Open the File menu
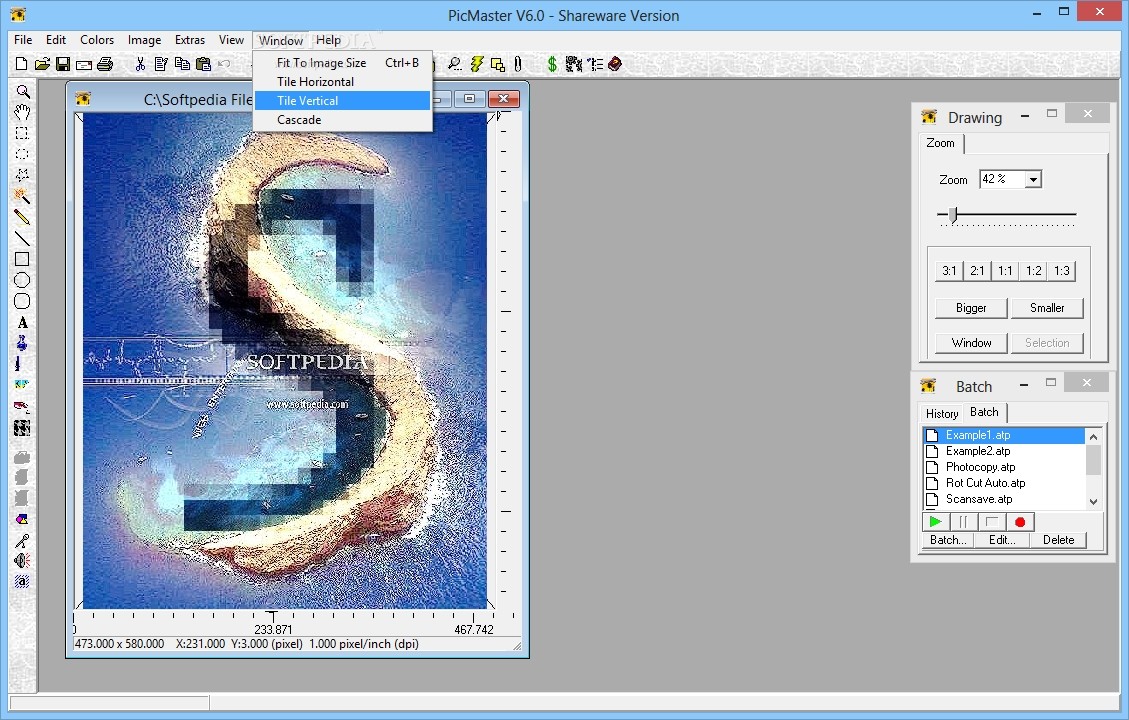This screenshot has width=1129, height=720. pos(23,40)
